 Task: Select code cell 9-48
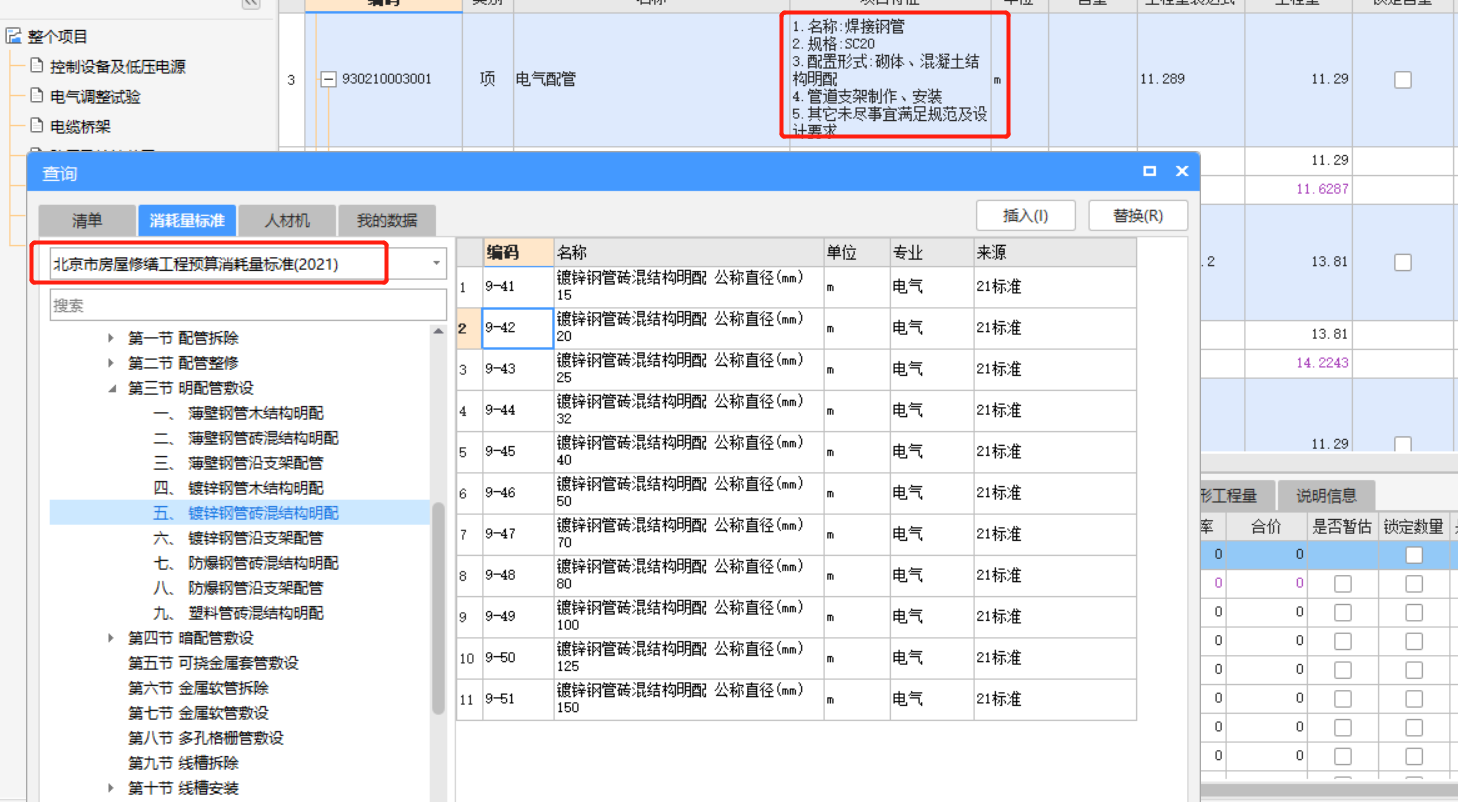(x=518, y=576)
